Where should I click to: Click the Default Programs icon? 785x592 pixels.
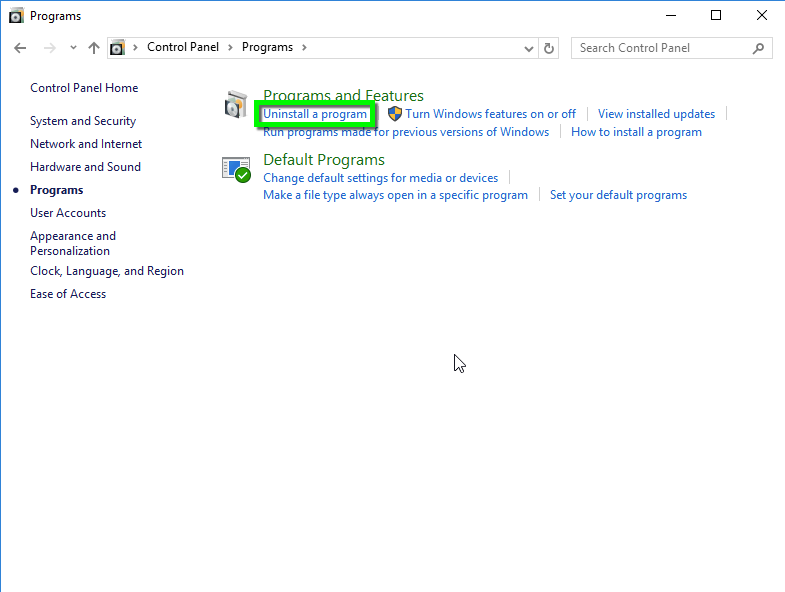[x=236, y=170]
